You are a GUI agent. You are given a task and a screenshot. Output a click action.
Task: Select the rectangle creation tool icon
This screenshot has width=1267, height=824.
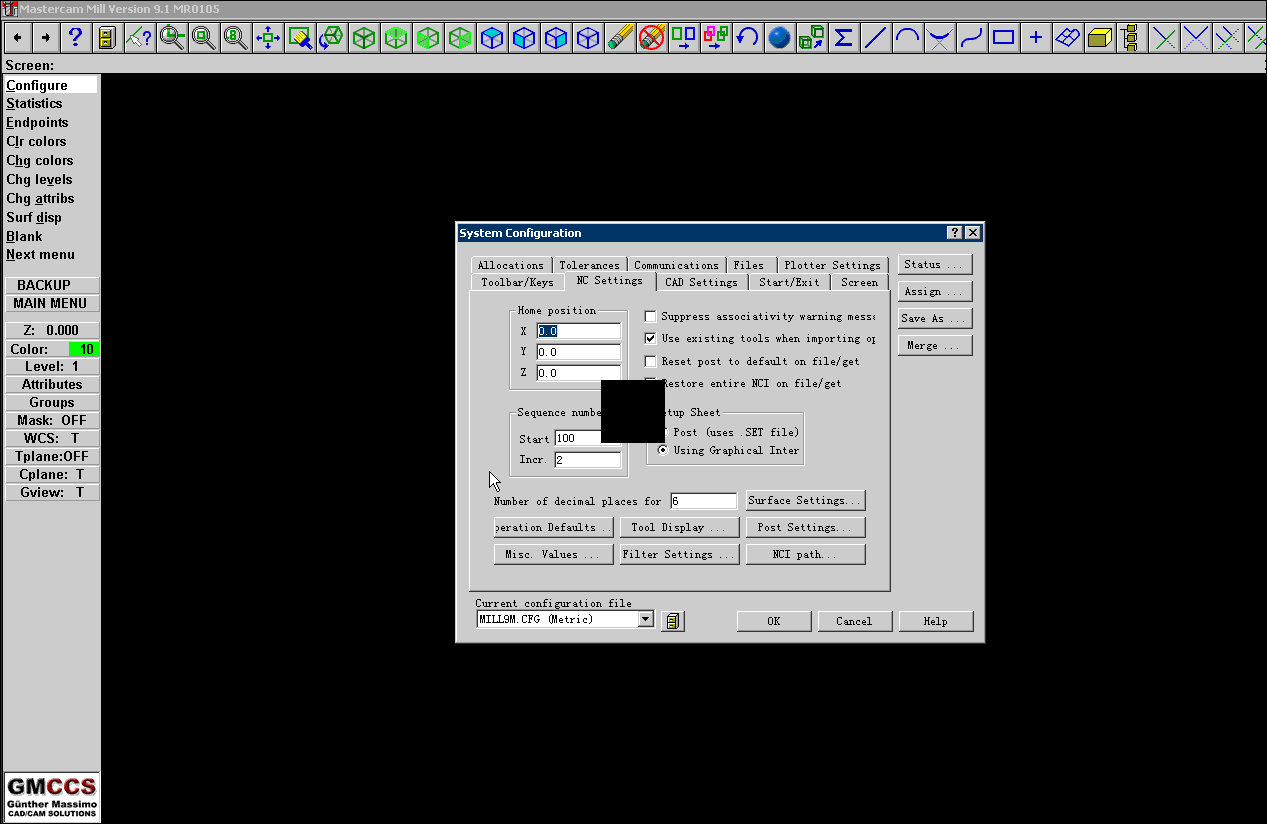click(1003, 38)
